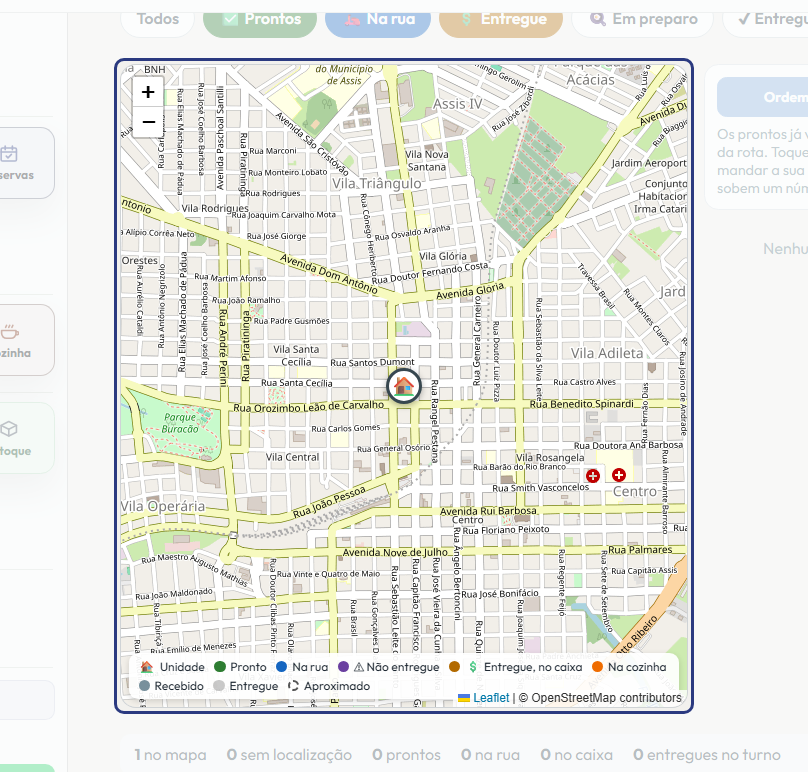Click the Parque Buracão label on map
Screen dimensions: 808x772
point(180,423)
